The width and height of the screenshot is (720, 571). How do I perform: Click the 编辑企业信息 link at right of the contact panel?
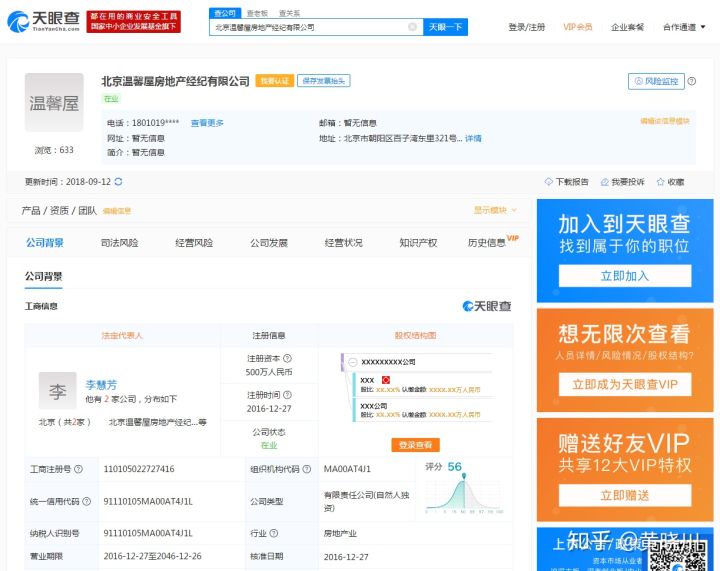click(665, 121)
